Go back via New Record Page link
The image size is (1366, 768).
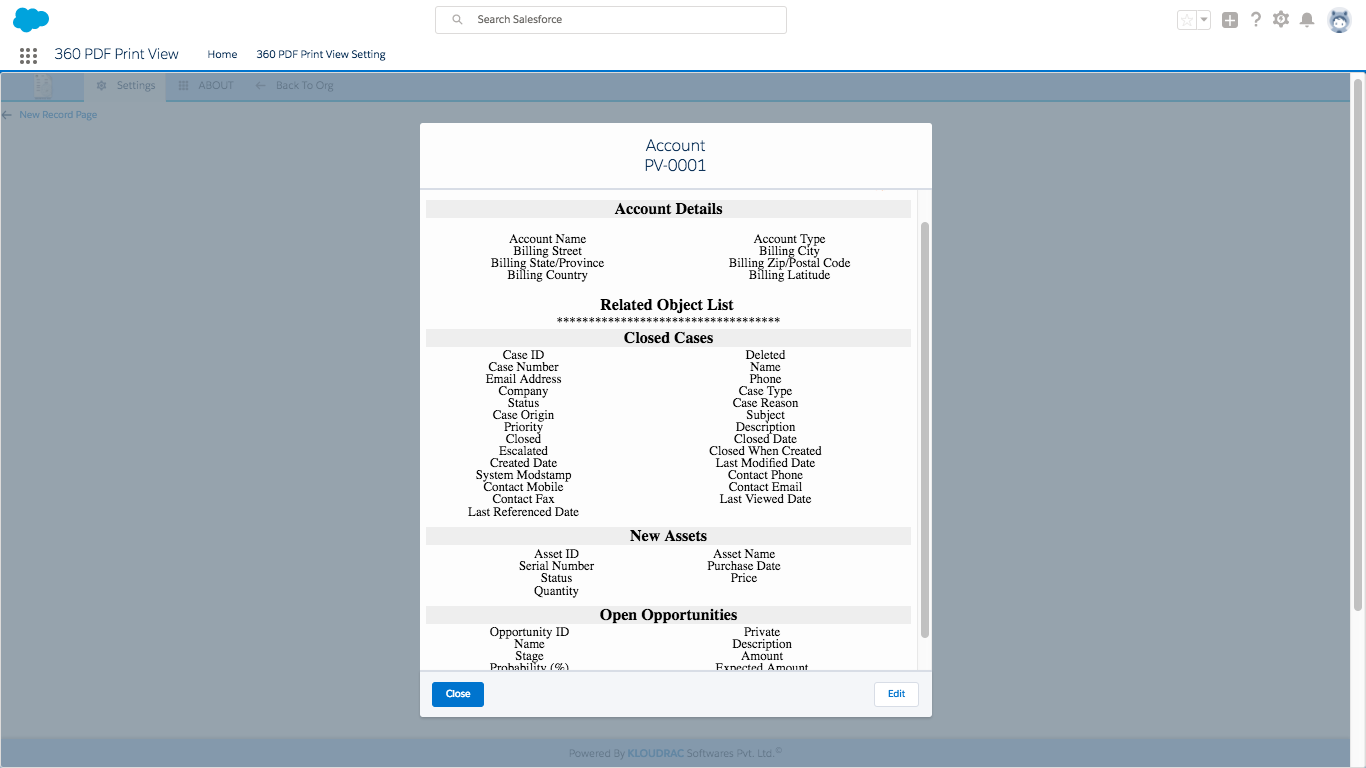click(50, 115)
